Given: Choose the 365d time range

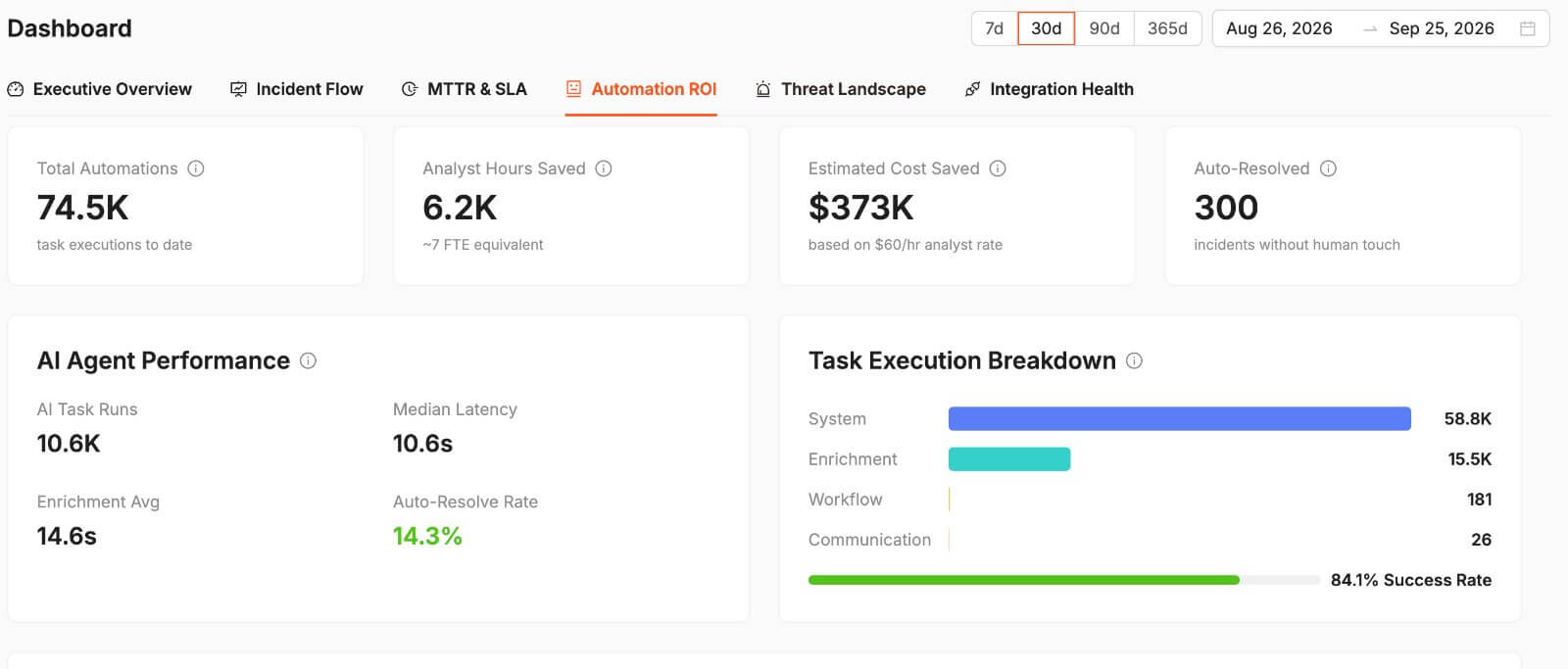Looking at the screenshot, I should [1167, 28].
